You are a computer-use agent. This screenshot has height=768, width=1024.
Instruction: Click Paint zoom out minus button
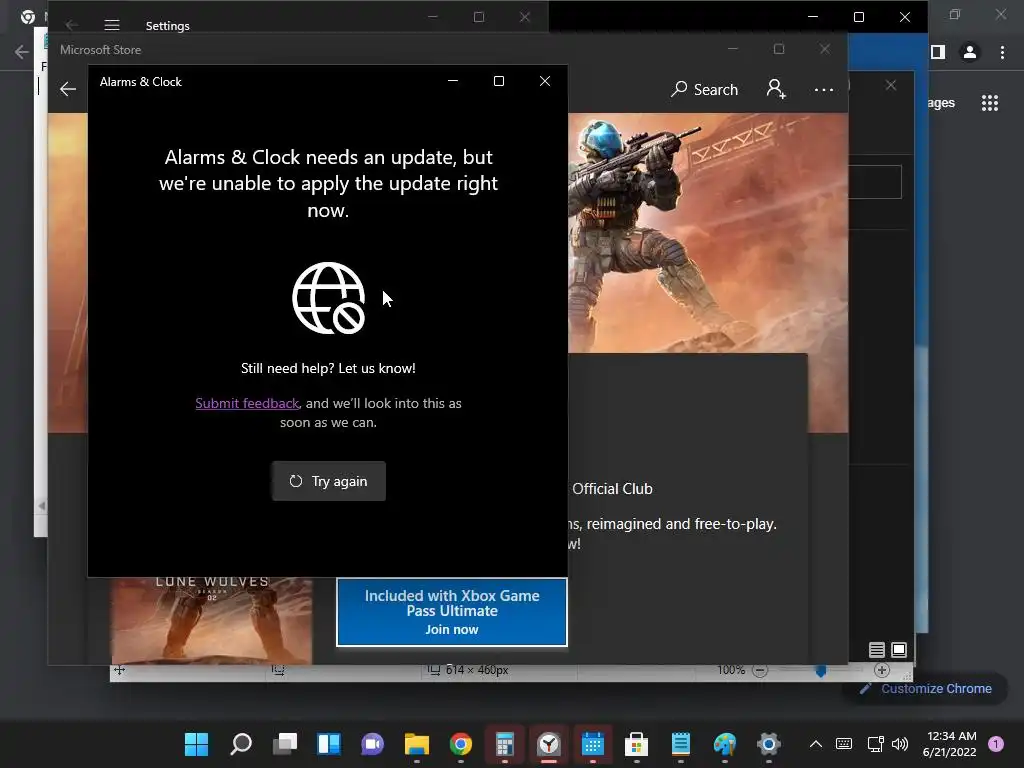click(760, 670)
